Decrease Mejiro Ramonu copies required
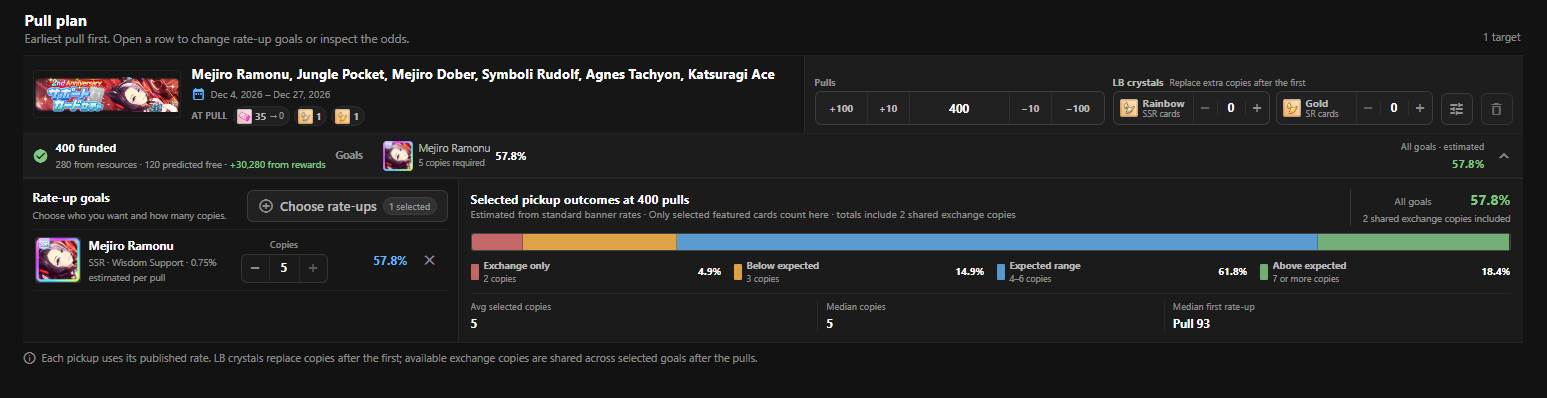Image resolution: width=1547 pixels, height=398 pixels. tap(255, 267)
